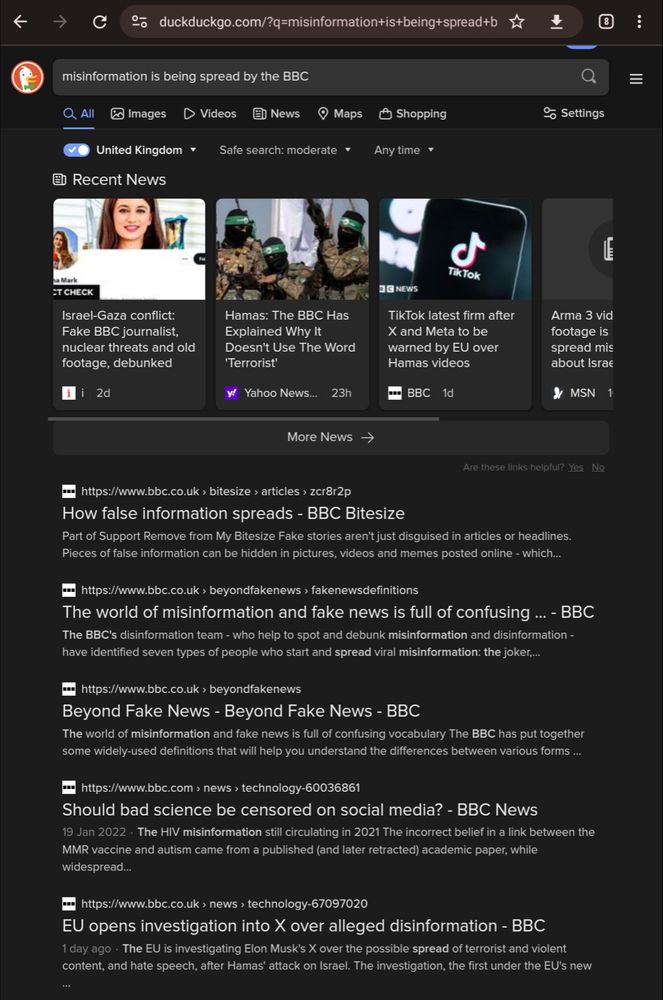Screen dimensions: 663x1000
Task: Reload the page with the refresh icon
Action: click(x=99, y=22)
